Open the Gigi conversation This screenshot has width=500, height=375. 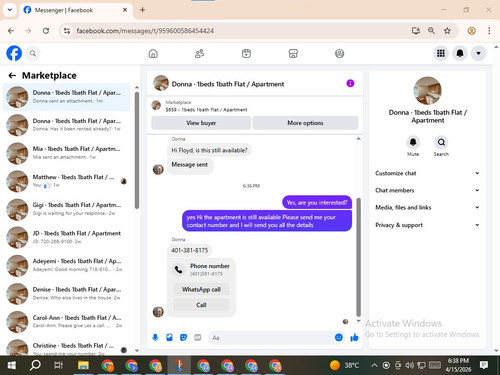tap(66, 209)
